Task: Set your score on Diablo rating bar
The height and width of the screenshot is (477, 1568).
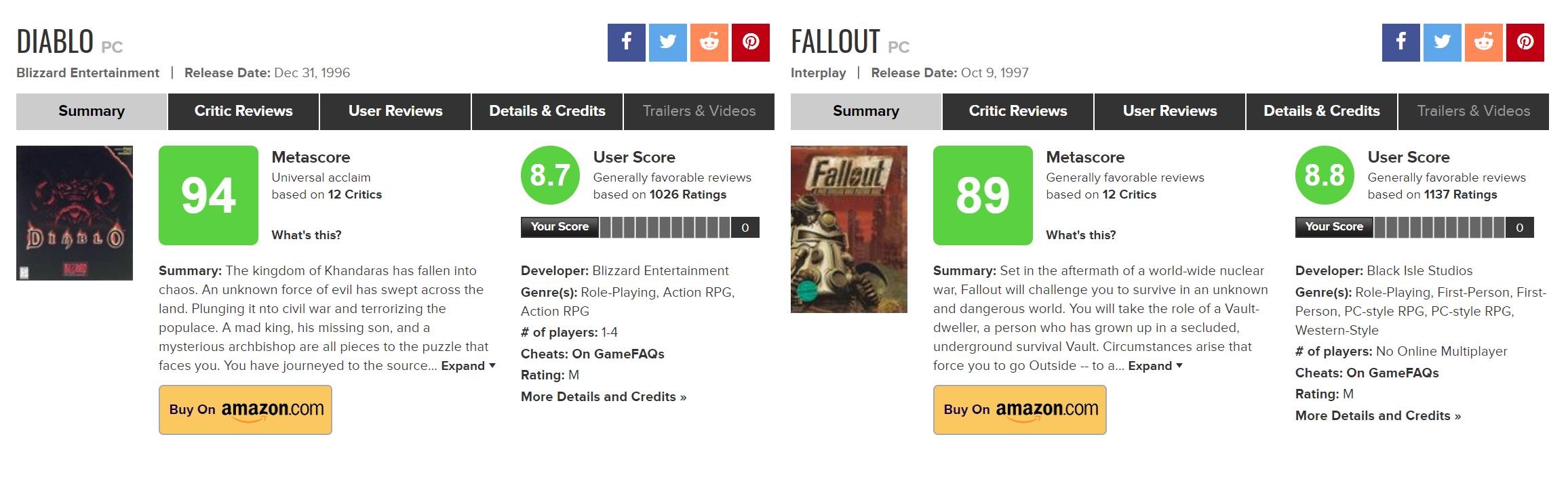Action: (665, 228)
